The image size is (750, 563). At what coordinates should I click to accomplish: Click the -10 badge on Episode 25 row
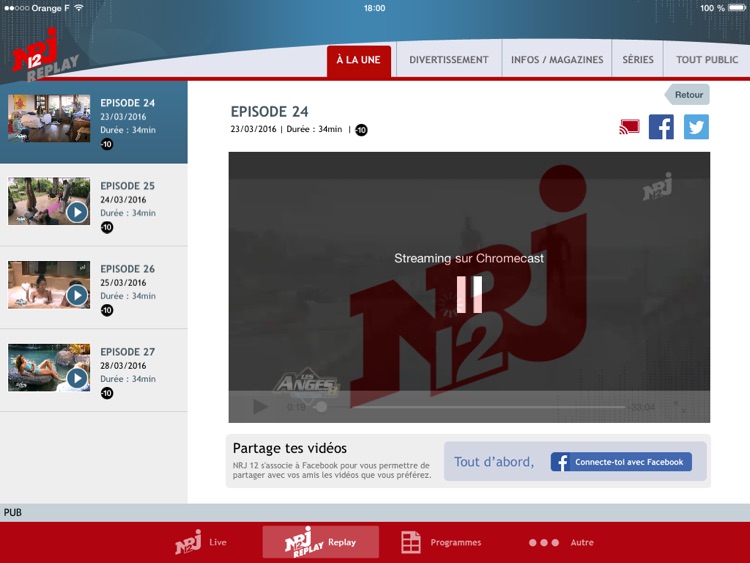(x=107, y=227)
